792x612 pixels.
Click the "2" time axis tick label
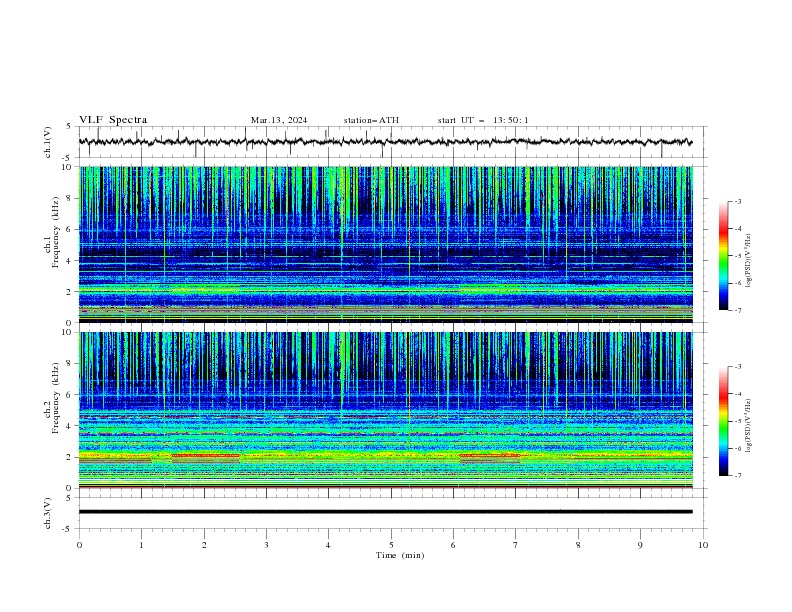click(204, 545)
